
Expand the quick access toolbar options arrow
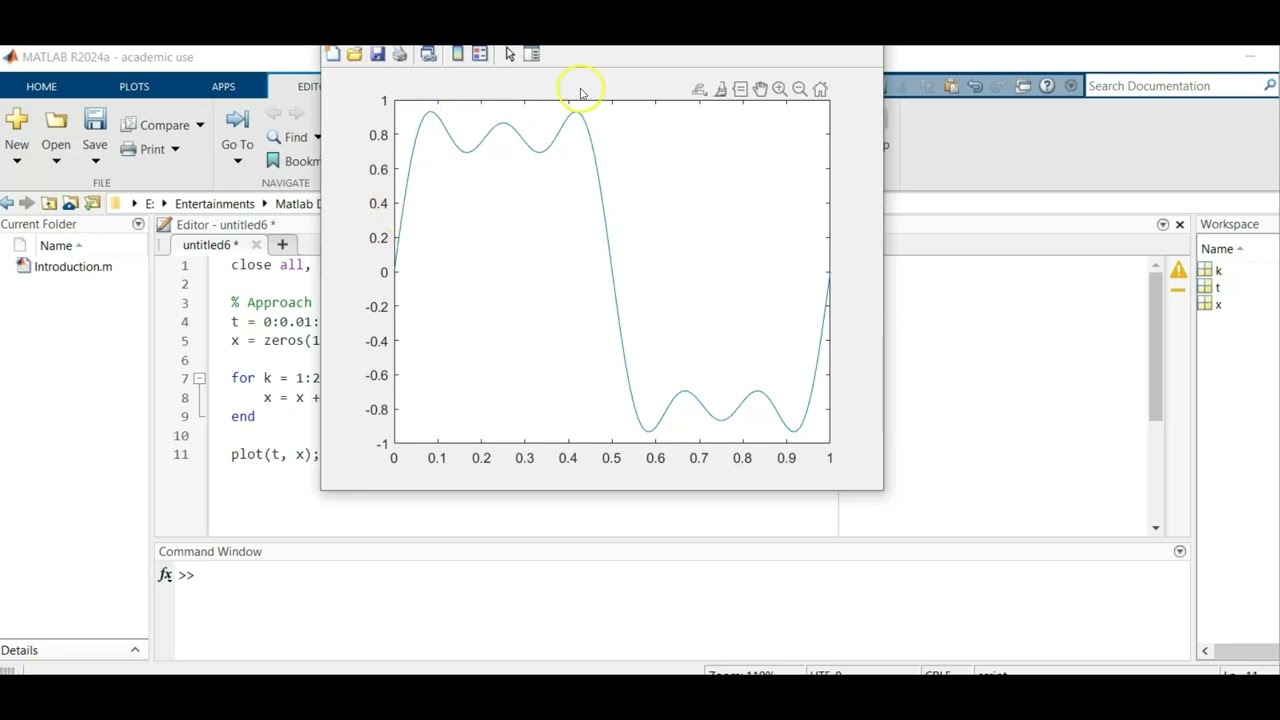pos(1071,86)
